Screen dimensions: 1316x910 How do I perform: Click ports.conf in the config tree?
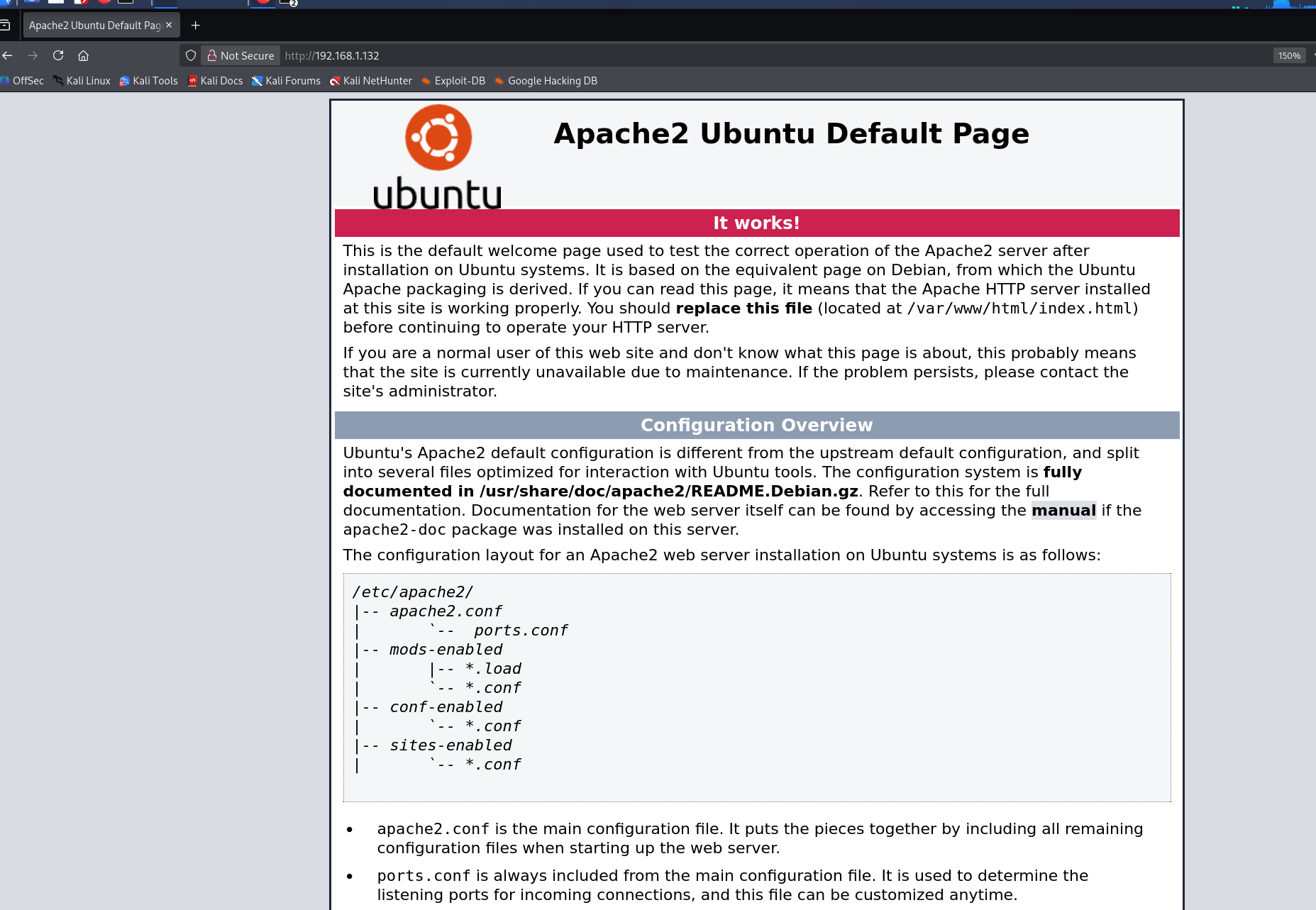click(521, 631)
